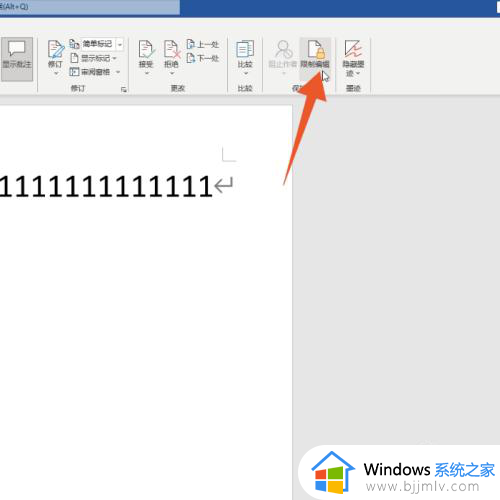Viewport: 500px width, 500px height.
Task: Click the Track Changes (修订) pencil icon
Action: (x=56, y=49)
